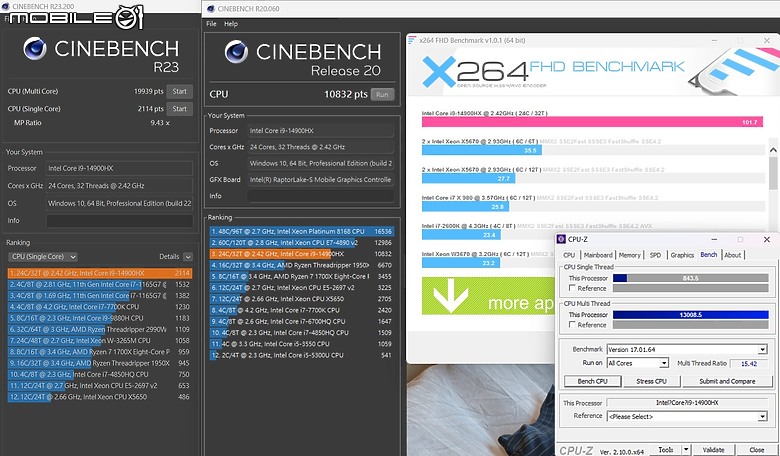This screenshot has width=780, height=456.
Task: Switch to the Mainboard tab in CPU-Z
Action: (x=598, y=255)
